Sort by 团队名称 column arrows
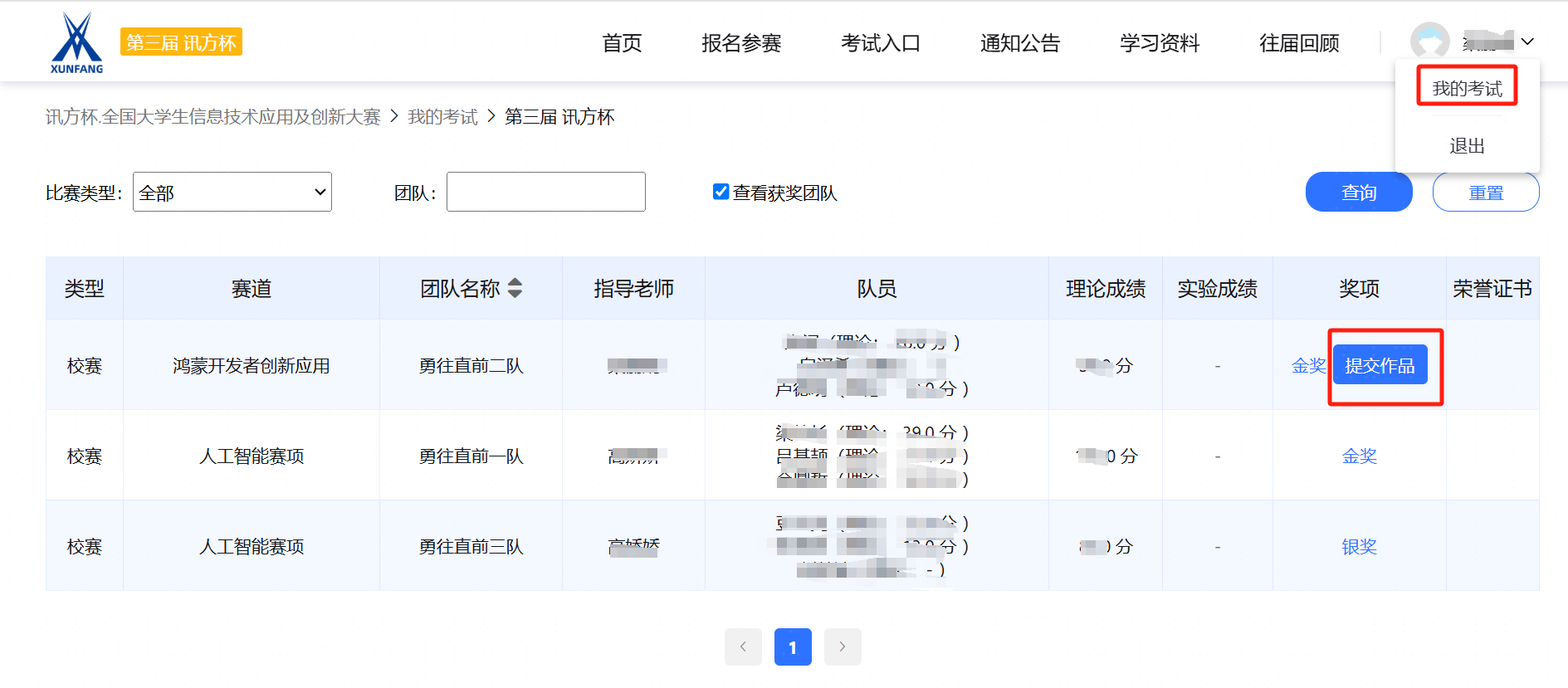Screen dimensions: 1568x688 point(515,288)
